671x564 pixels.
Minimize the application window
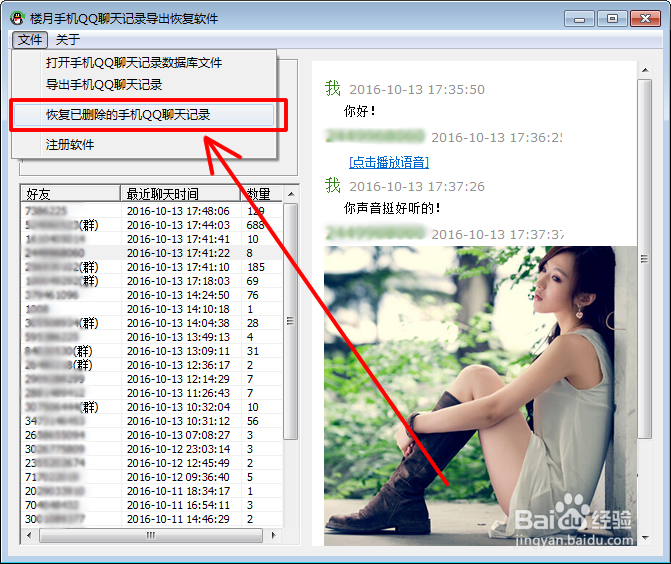(x=579, y=19)
